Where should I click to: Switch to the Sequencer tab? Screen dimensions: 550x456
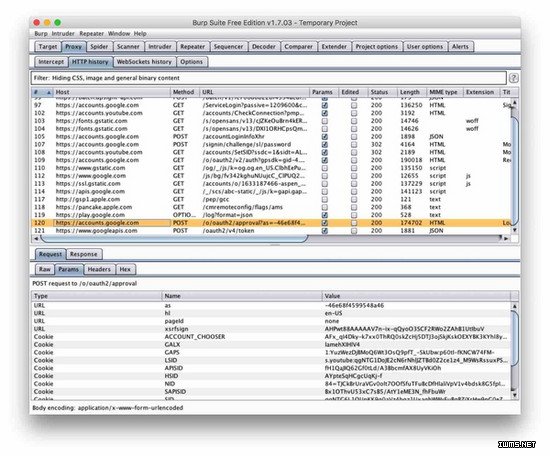pyautogui.click(x=228, y=47)
